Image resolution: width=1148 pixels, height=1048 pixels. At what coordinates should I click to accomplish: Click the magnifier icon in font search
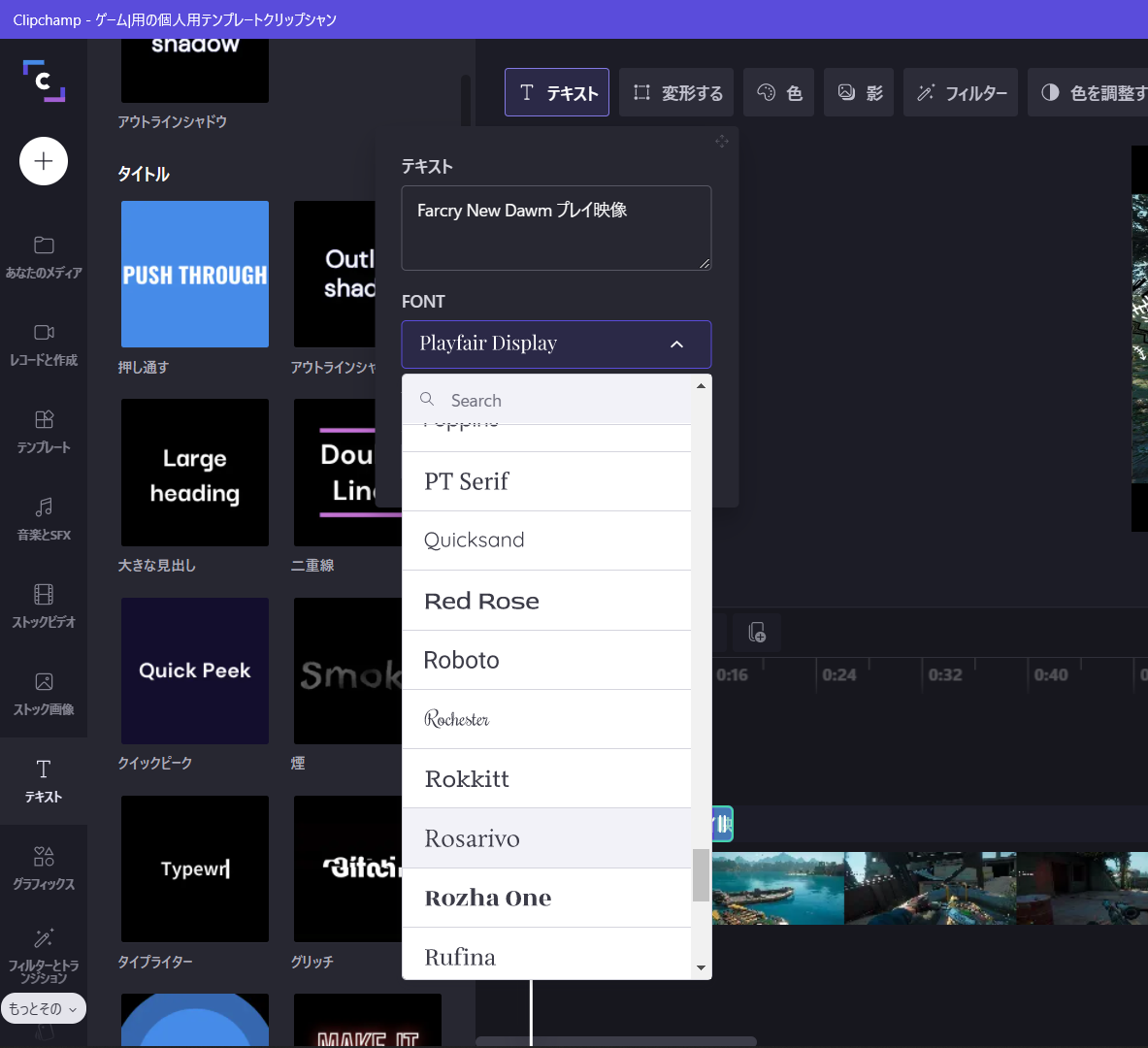427,399
